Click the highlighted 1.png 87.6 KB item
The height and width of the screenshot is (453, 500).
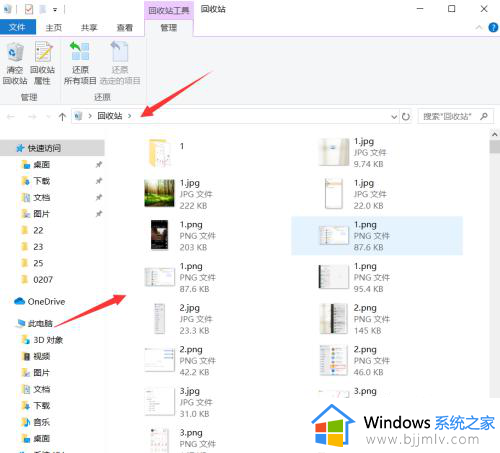pos(377,235)
